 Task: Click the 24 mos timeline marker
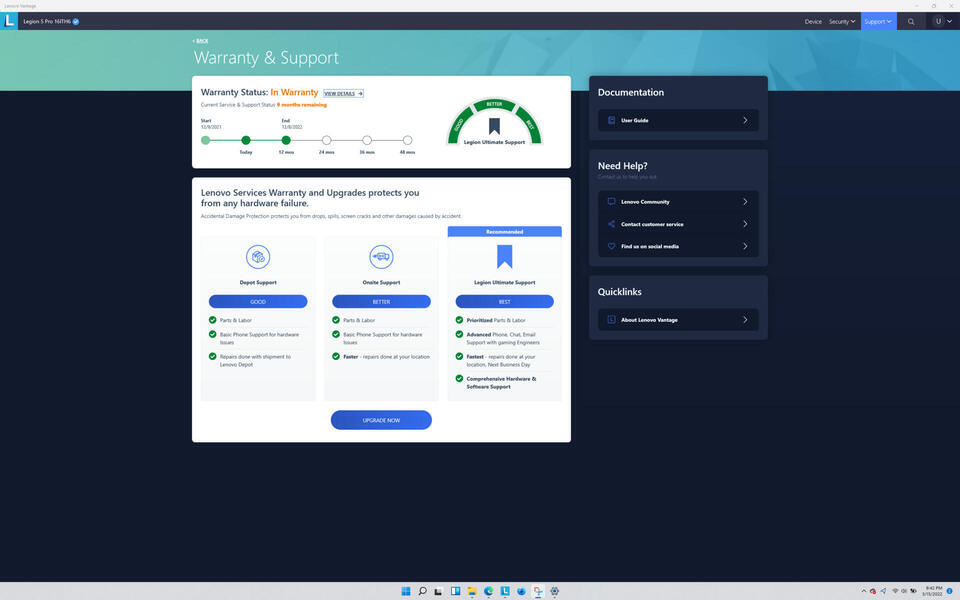[326, 140]
